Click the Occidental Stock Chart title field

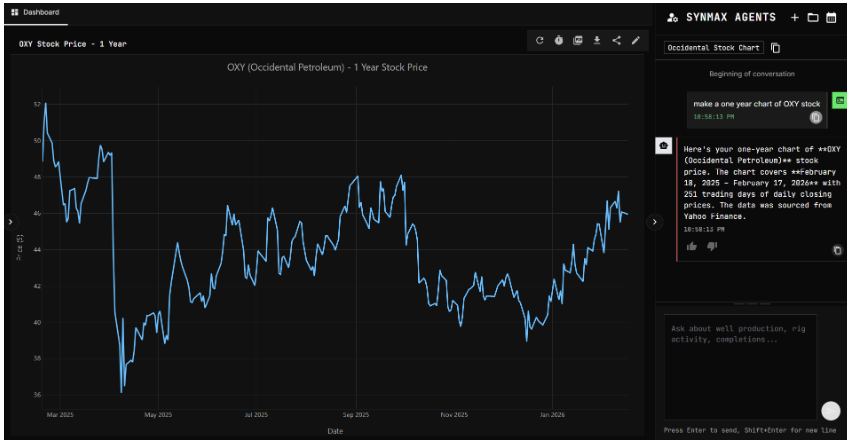point(713,48)
